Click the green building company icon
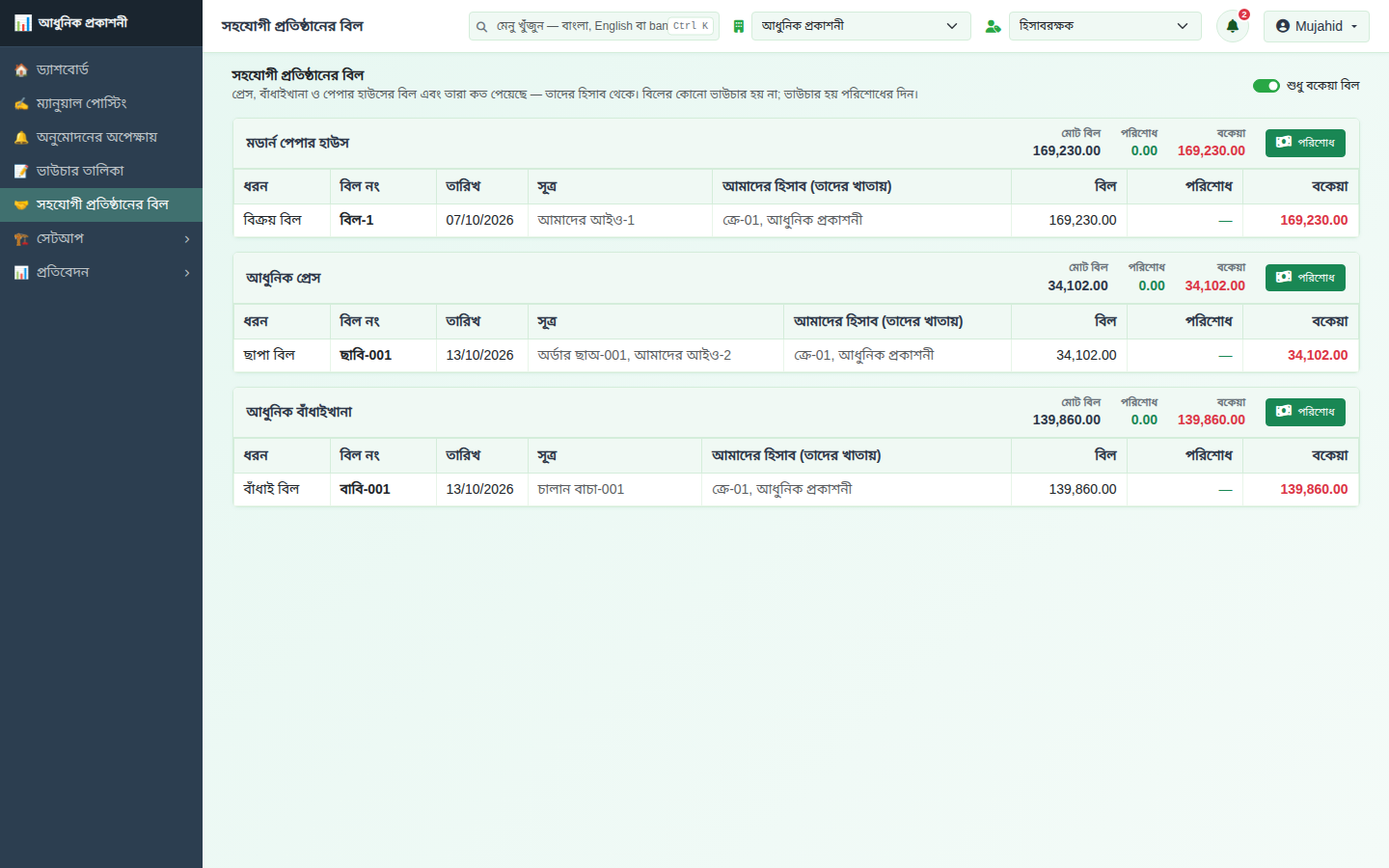This screenshot has height=868, width=1389. [x=738, y=27]
